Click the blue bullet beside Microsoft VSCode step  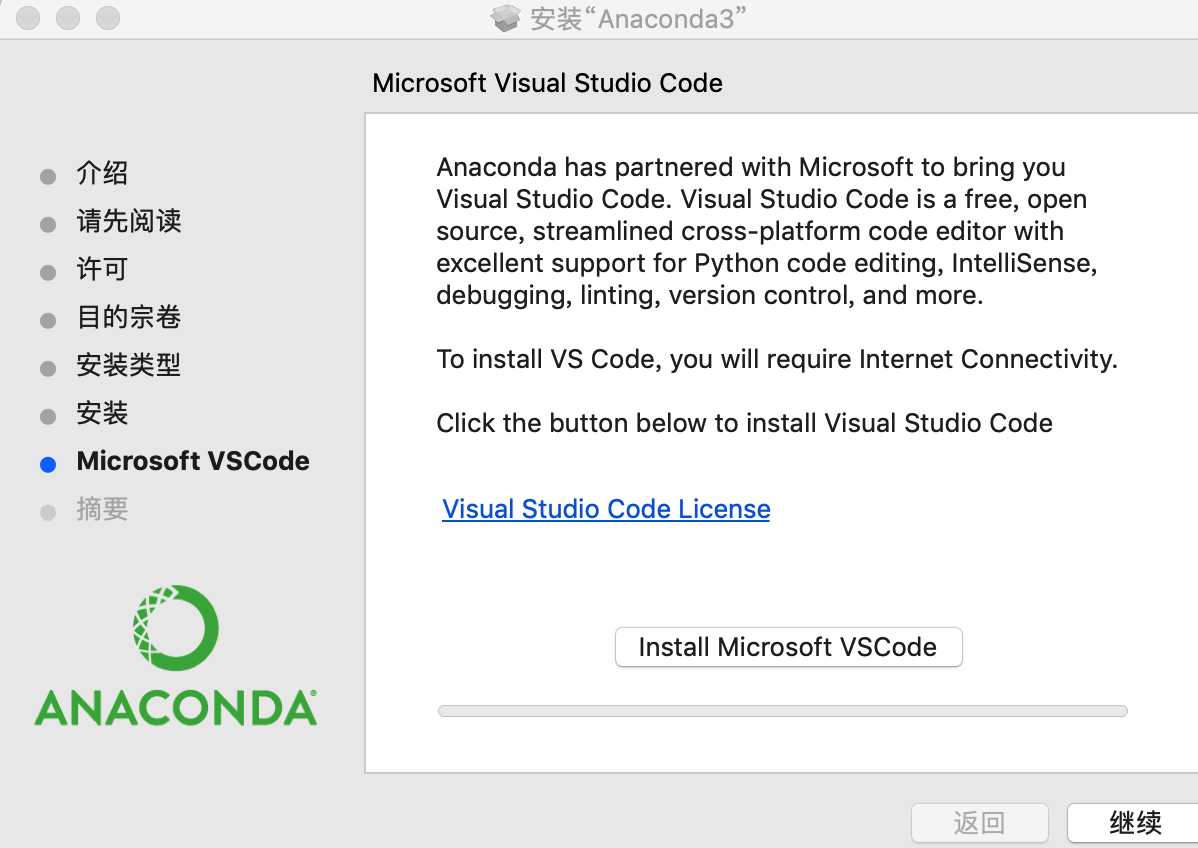pyautogui.click(x=47, y=464)
